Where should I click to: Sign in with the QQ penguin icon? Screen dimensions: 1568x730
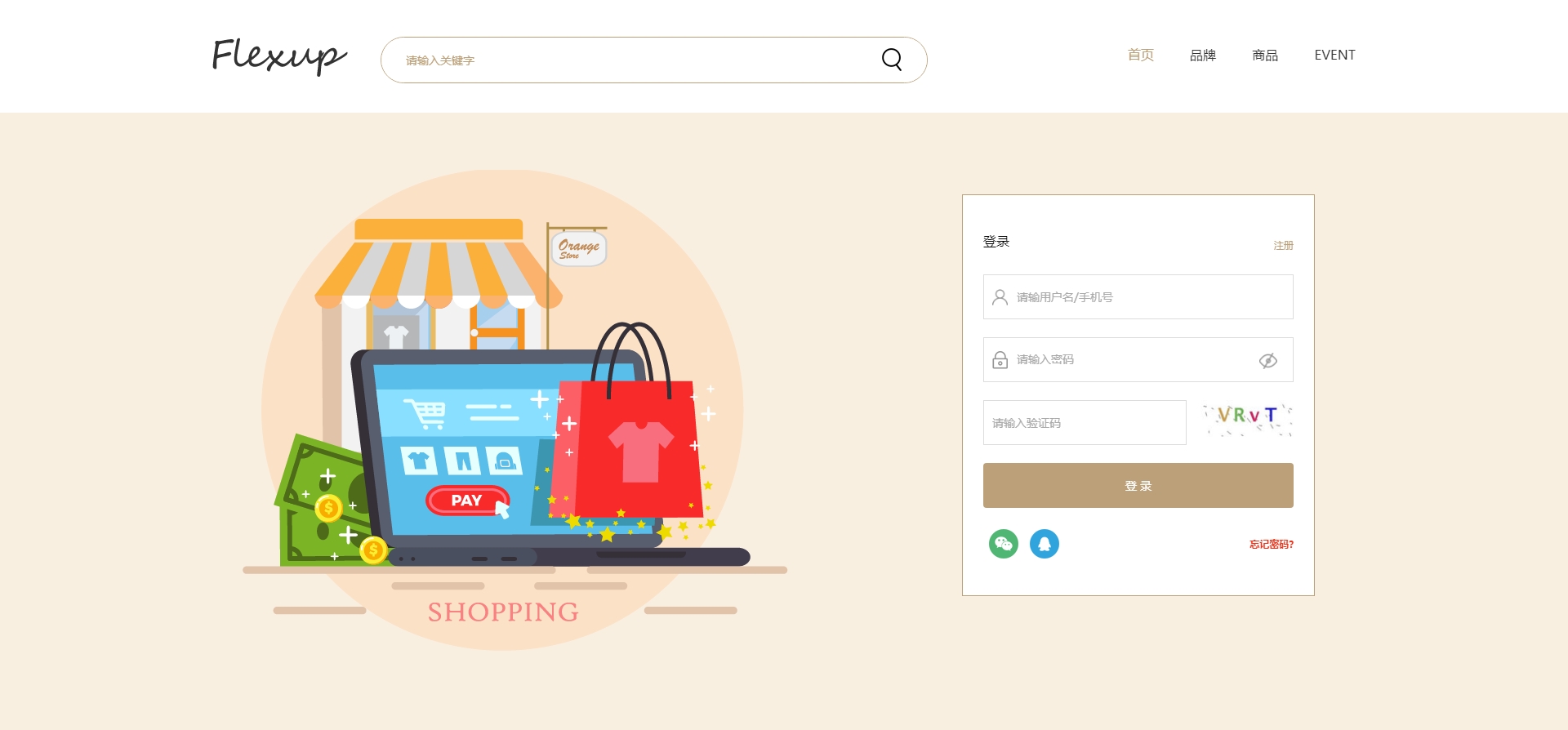pos(1045,544)
